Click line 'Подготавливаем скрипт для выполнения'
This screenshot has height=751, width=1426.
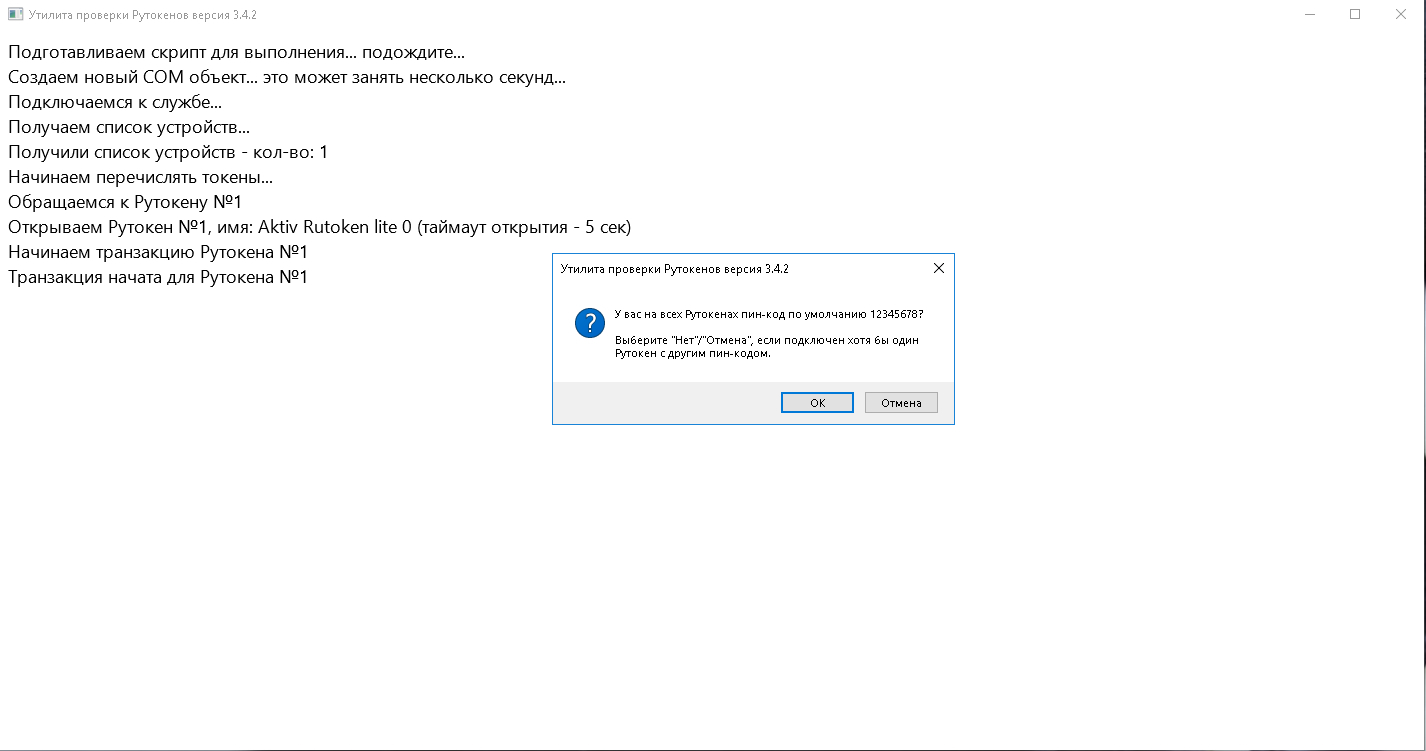pyautogui.click(x=236, y=52)
